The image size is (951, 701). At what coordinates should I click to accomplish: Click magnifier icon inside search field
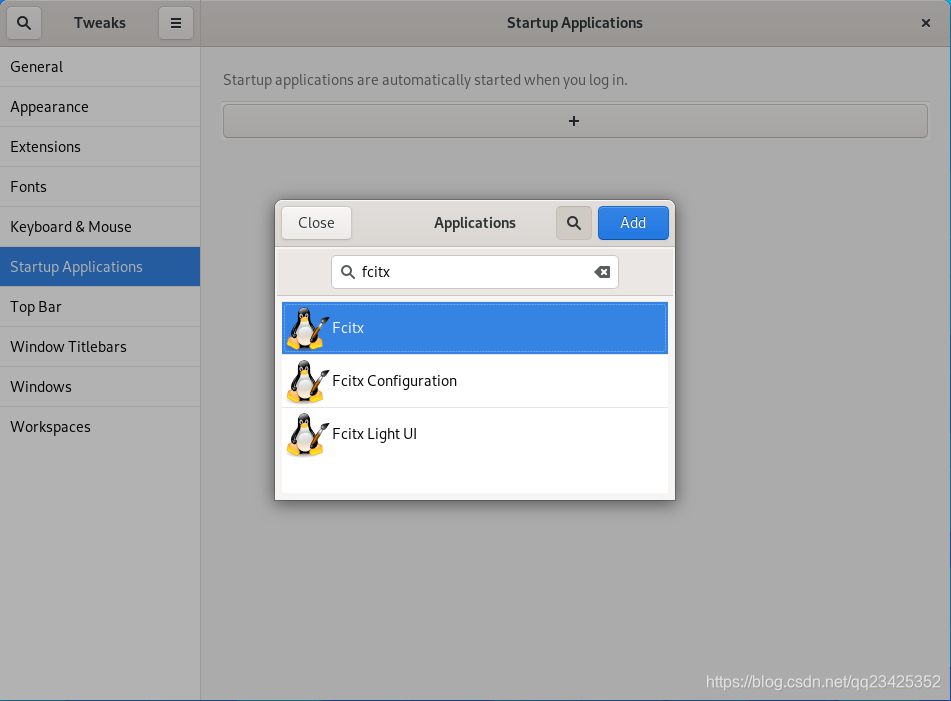[348, 272]
